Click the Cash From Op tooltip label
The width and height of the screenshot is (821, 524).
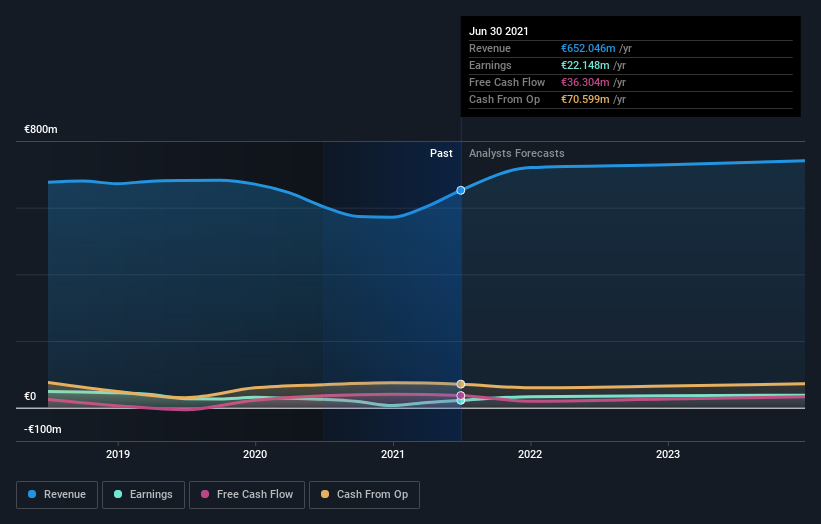pos(504,99)
